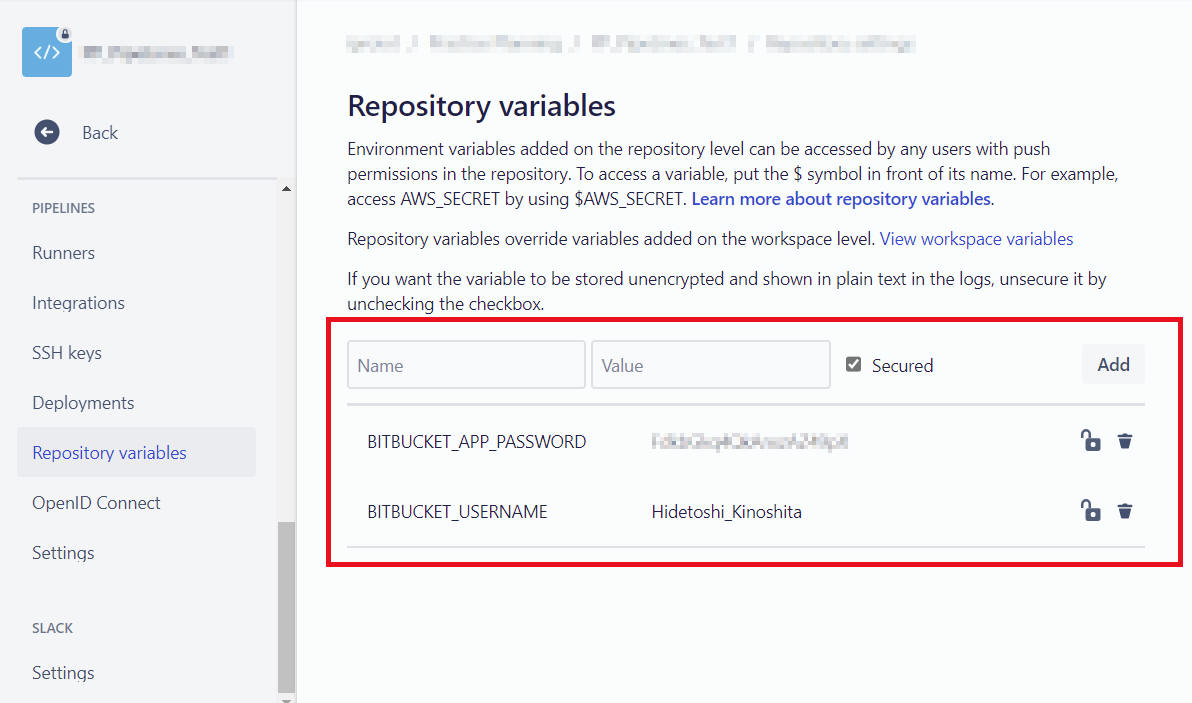
Task: Click the sidebar scrollbar up arrow
Action: 286,187
